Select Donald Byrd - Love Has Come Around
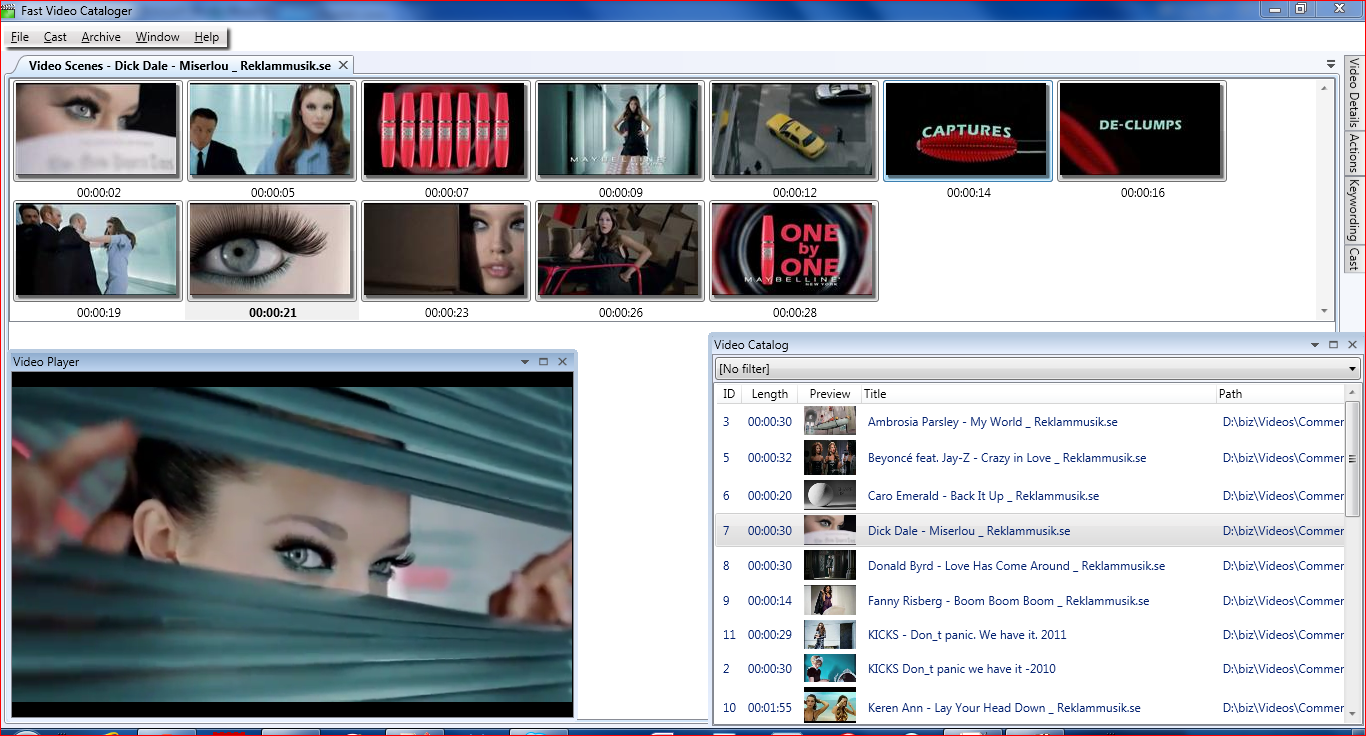 click(1030, 566)
